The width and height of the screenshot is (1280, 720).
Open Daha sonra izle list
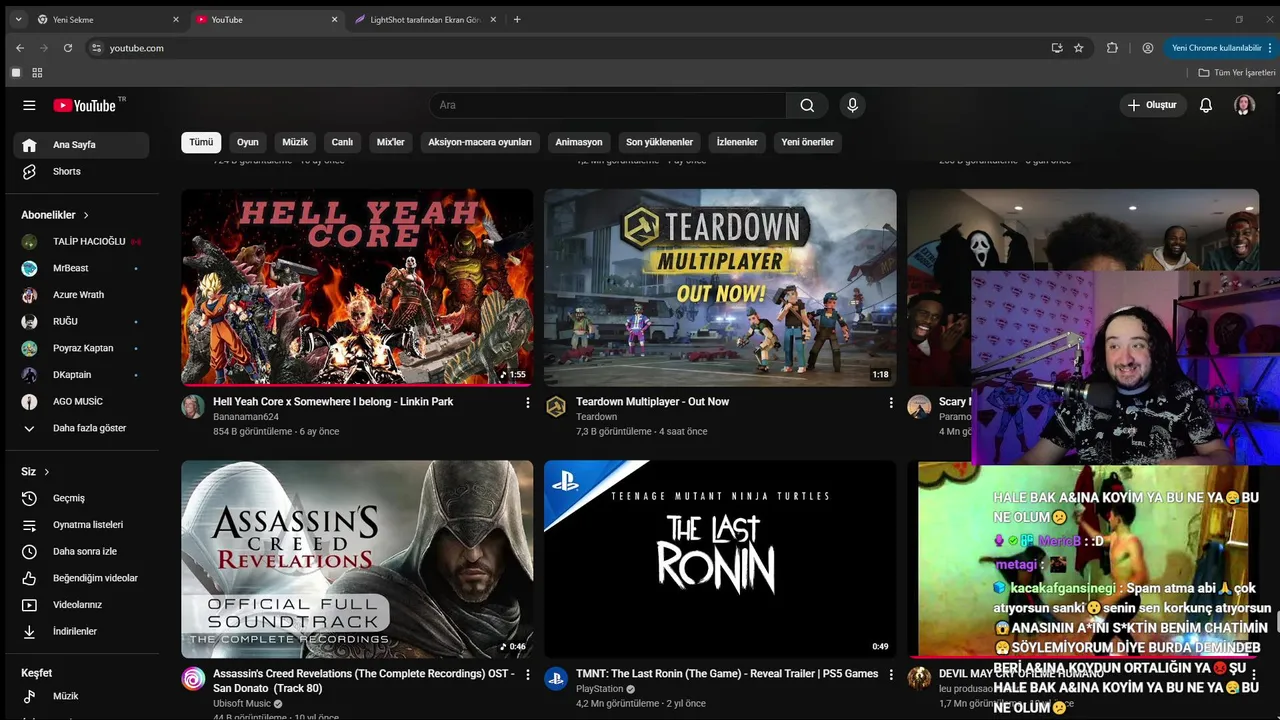[x=81, y=551]
